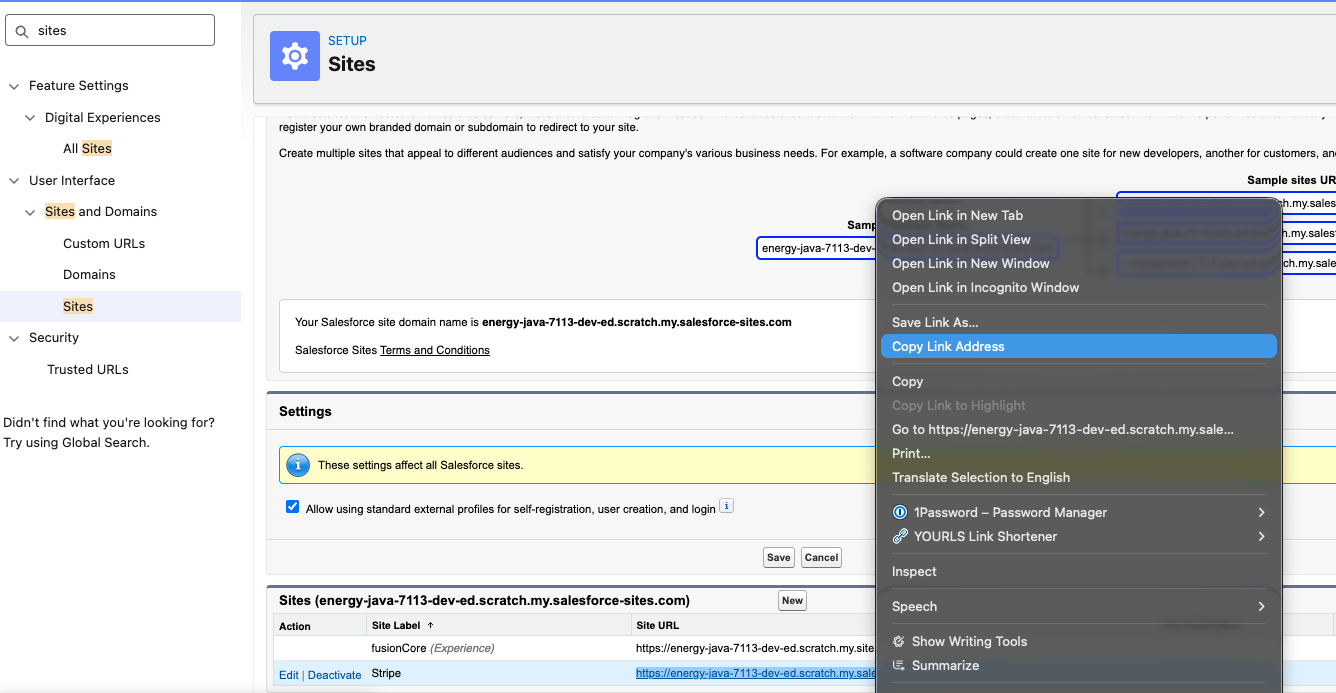
Task: Click the blue info icon in settings notice
Action: (x=298, y=465)
